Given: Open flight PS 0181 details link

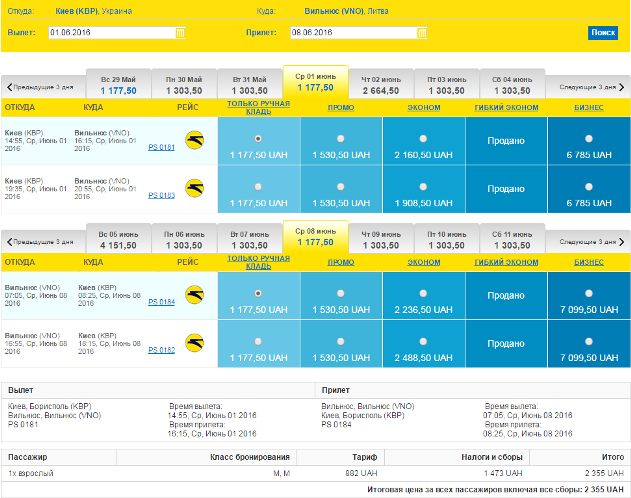Looking at the screenshot, I should pos(161,148).
